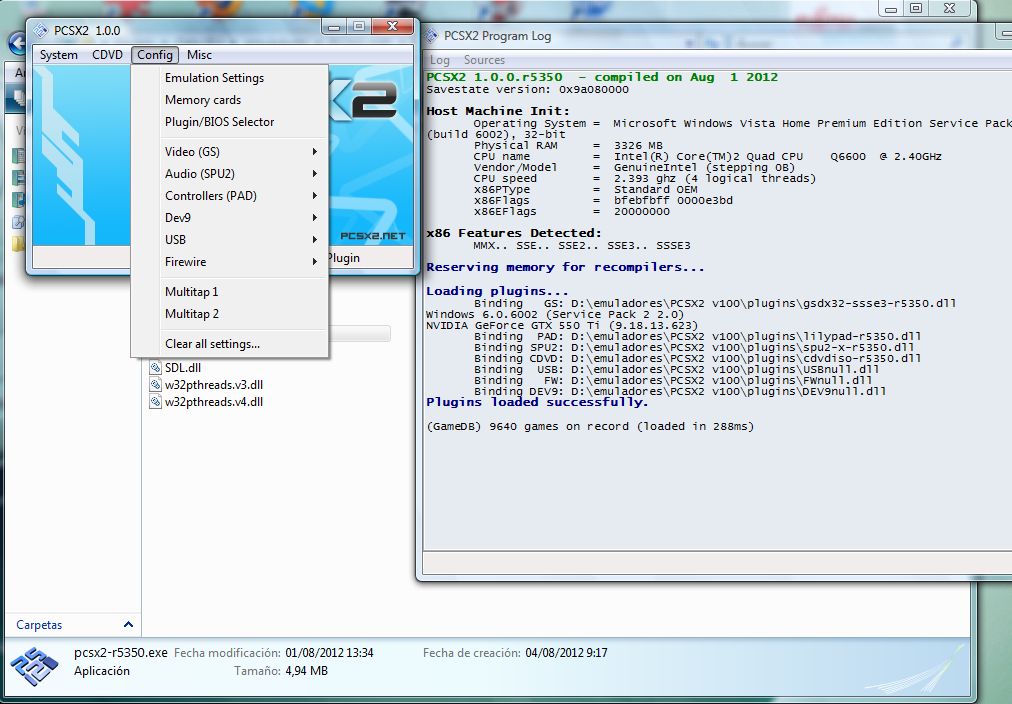Minimize the PCSX2 1.0.0 window
The width and height of the screenshot is (1012, 704).
tap(334, 26)
